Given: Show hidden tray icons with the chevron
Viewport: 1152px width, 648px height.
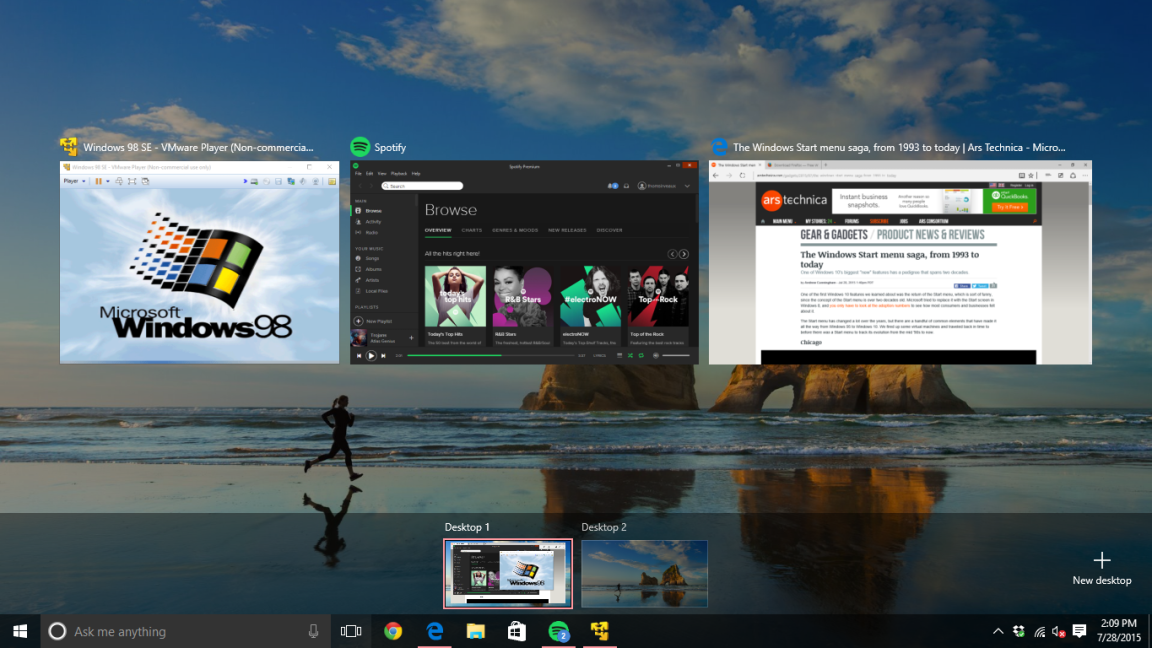Looking at the screenshot, I should click(x=998, y=631).
